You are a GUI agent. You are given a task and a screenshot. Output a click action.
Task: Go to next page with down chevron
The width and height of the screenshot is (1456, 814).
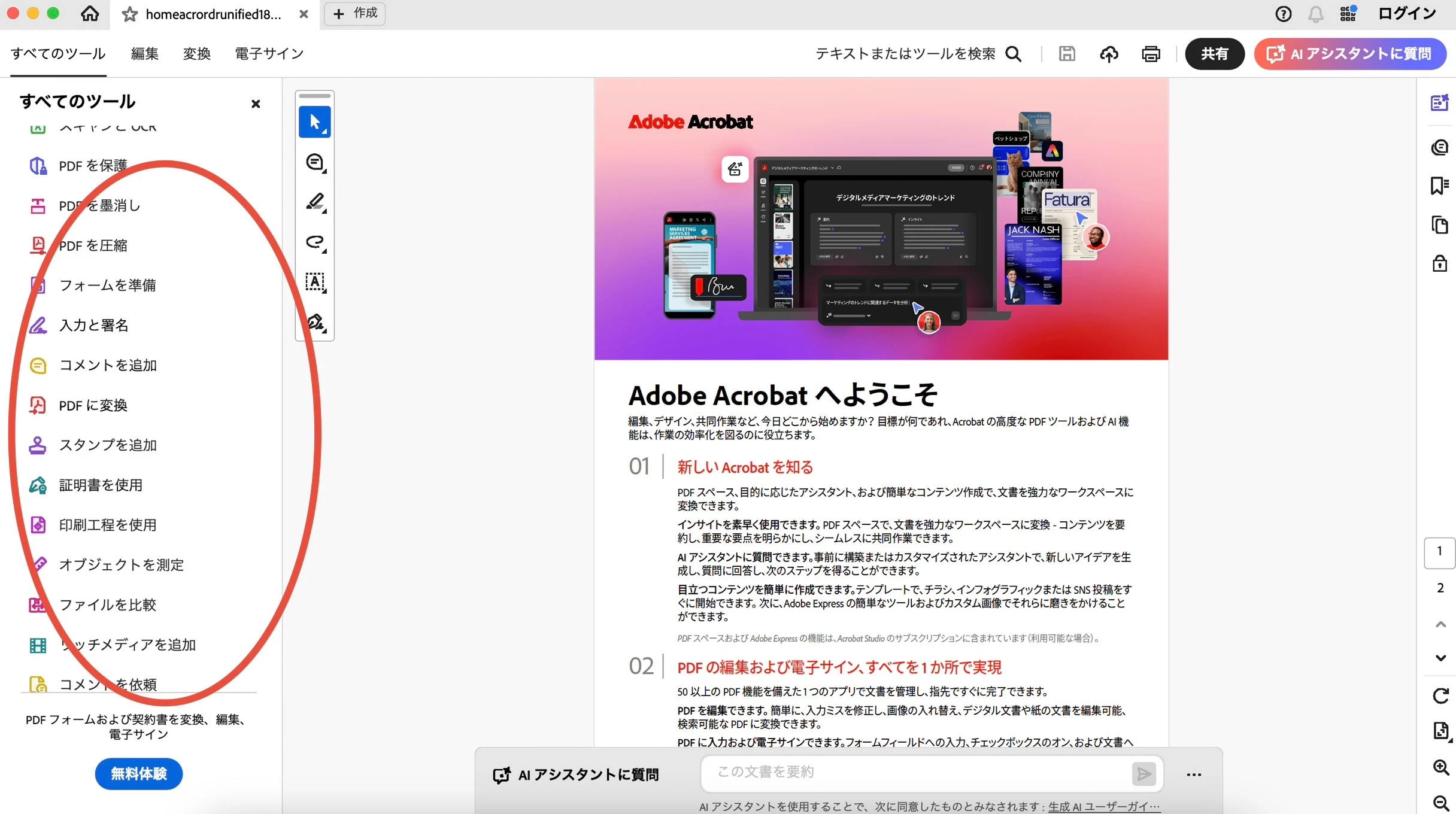pos(1440,658)
